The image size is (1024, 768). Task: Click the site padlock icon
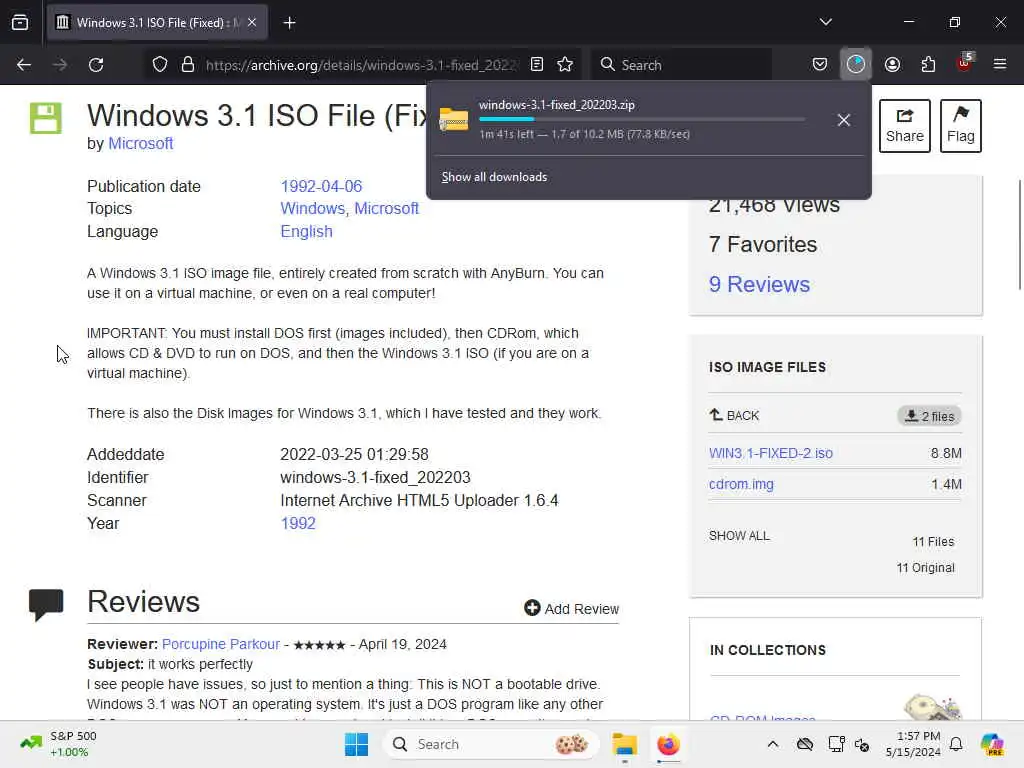[188, 65]
